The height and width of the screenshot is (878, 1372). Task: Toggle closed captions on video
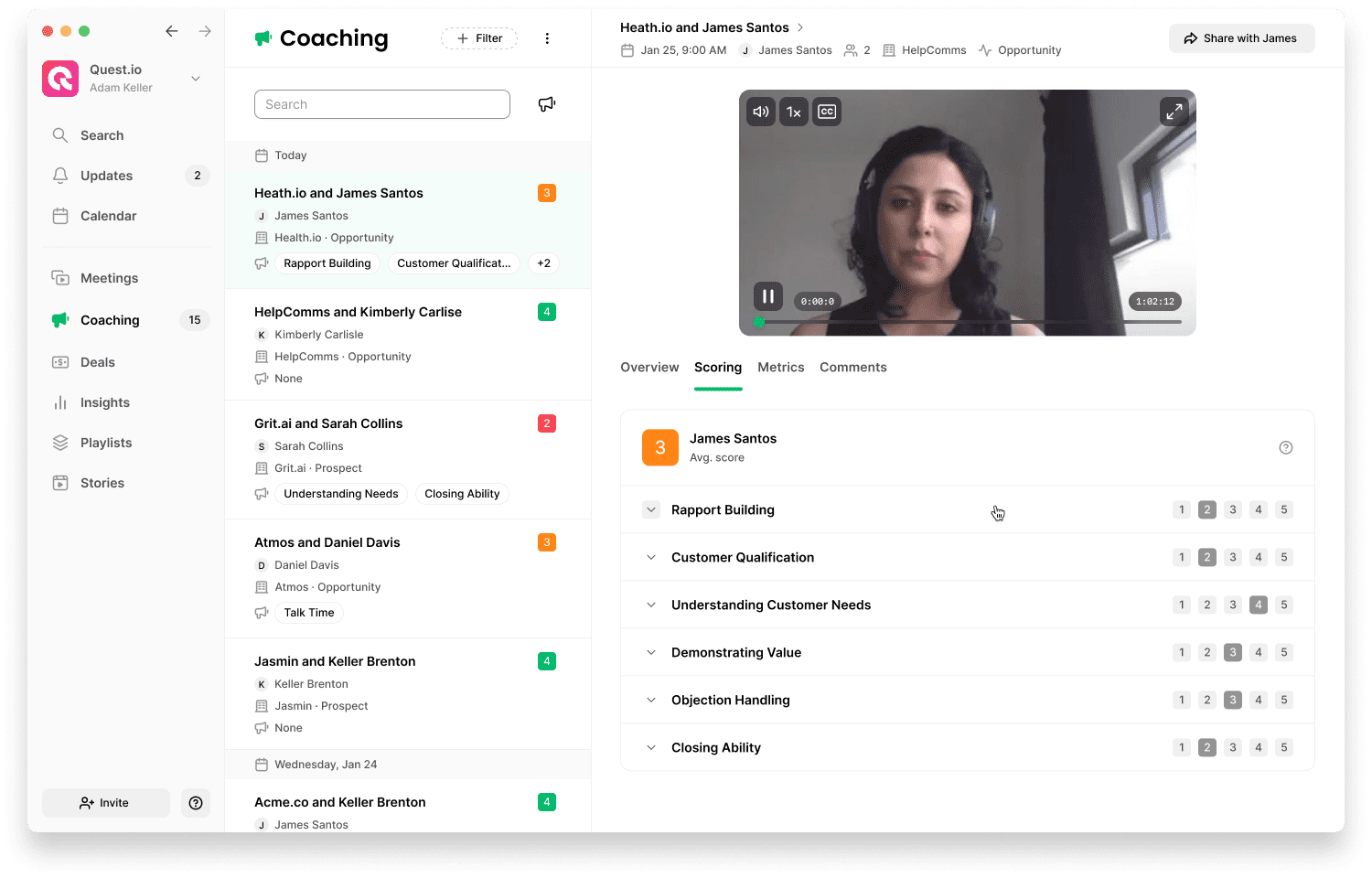pos(827,112)
